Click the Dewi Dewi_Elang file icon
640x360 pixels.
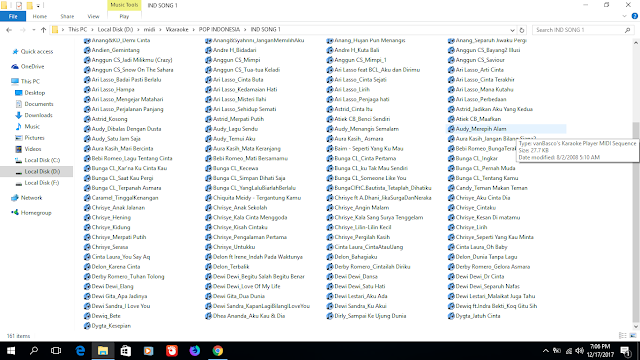click(x=87, y=287)
